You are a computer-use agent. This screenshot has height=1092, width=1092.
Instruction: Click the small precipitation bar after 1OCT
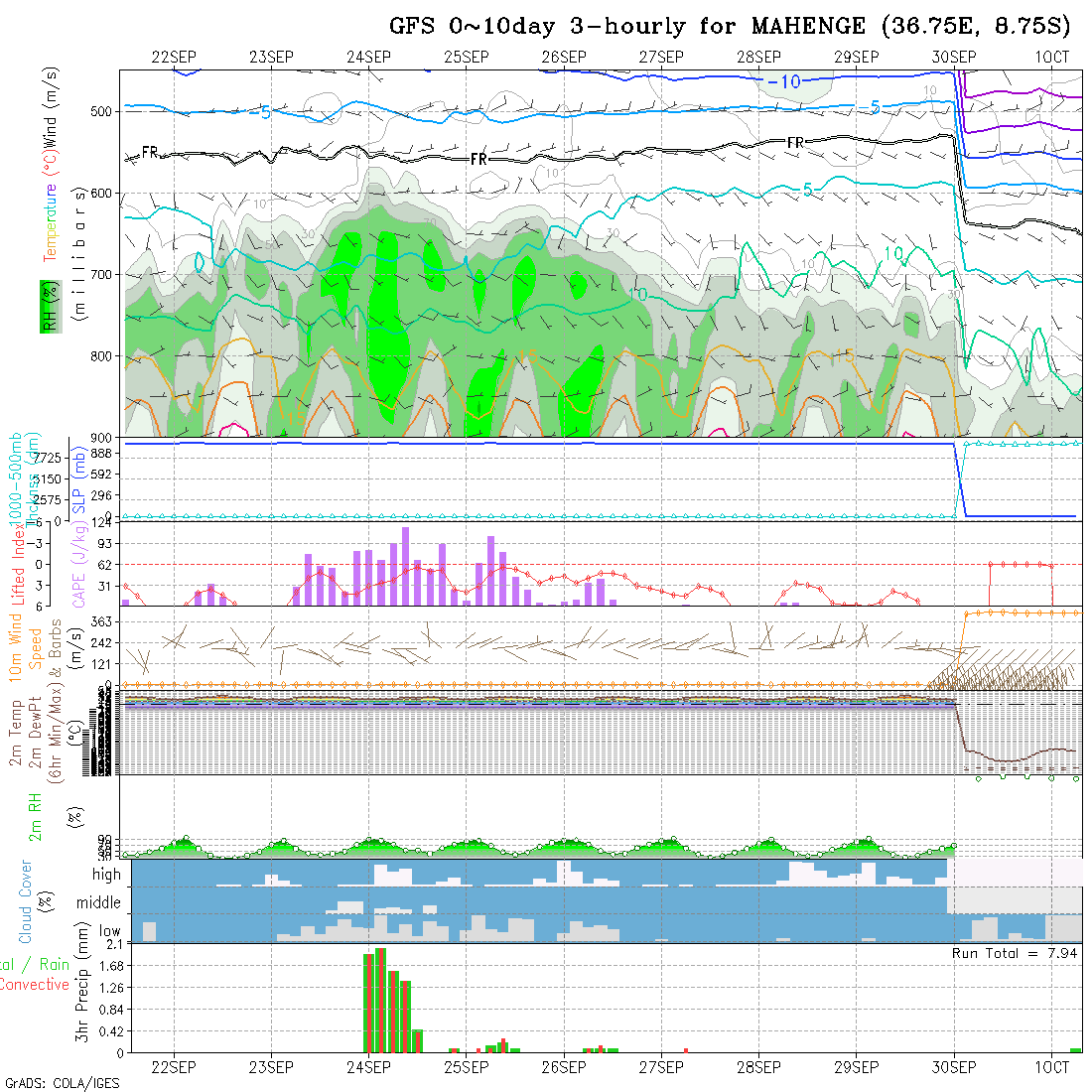[1076, 1049]
